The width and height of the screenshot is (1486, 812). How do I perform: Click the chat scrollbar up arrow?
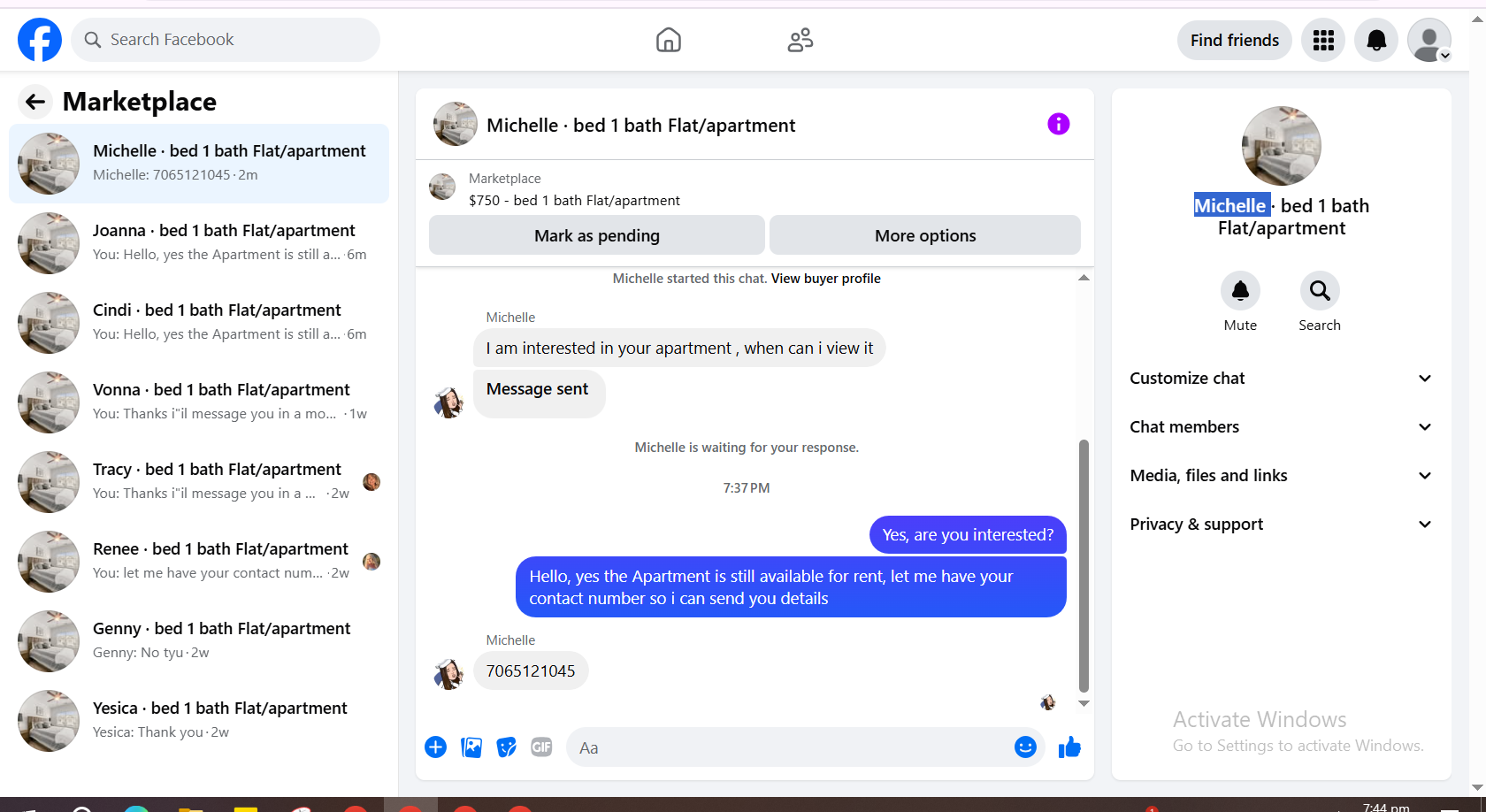pos(1084,278)
